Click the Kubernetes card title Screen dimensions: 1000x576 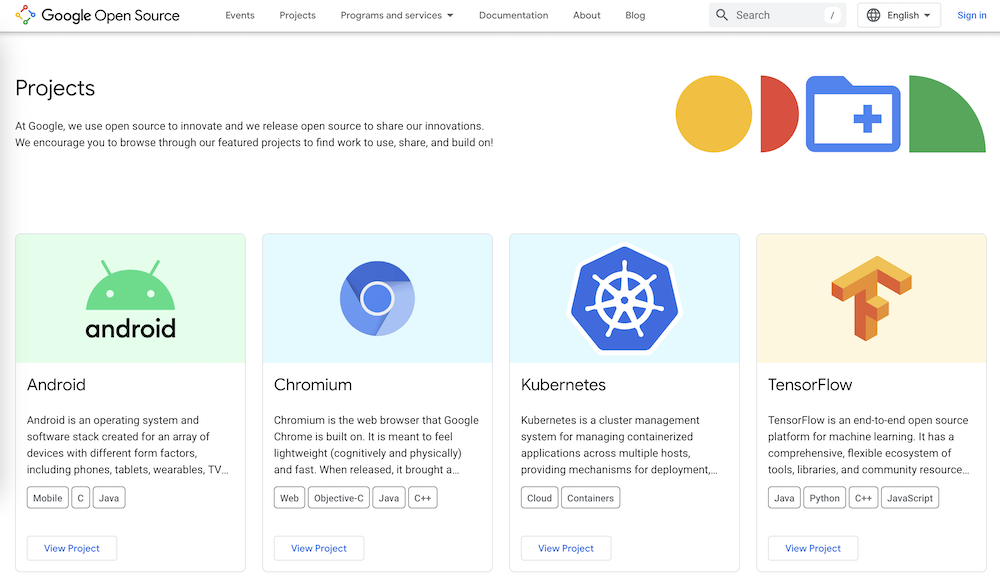563,385
